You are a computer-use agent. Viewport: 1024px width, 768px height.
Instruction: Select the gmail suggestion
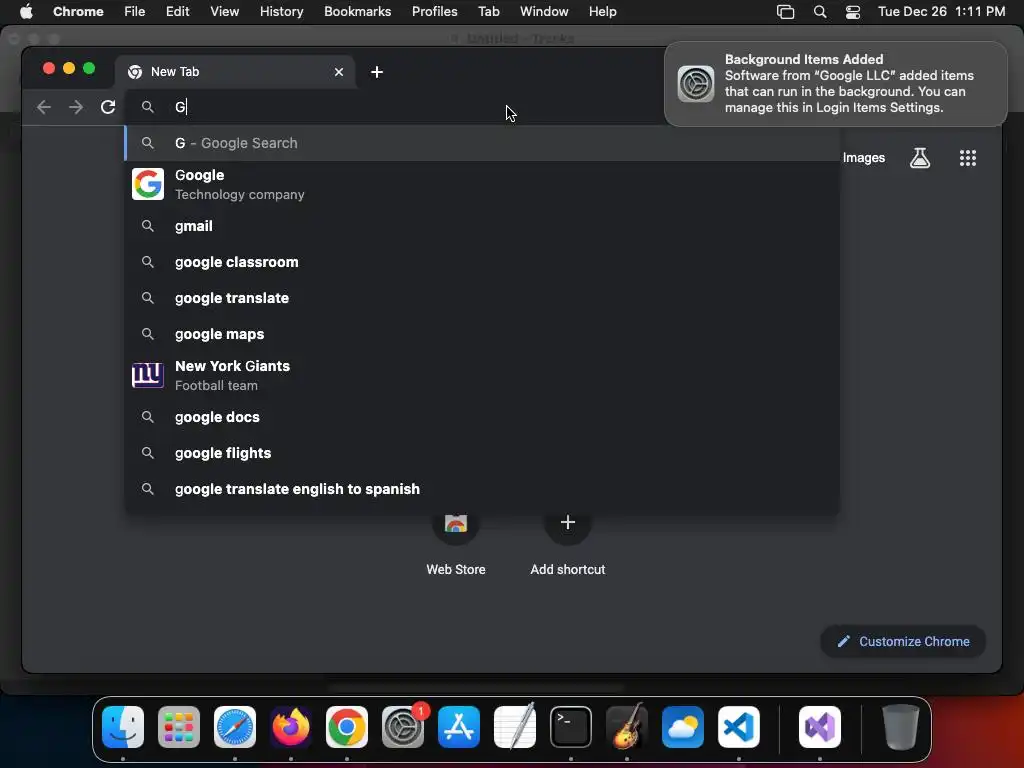(x=482, y=226)
